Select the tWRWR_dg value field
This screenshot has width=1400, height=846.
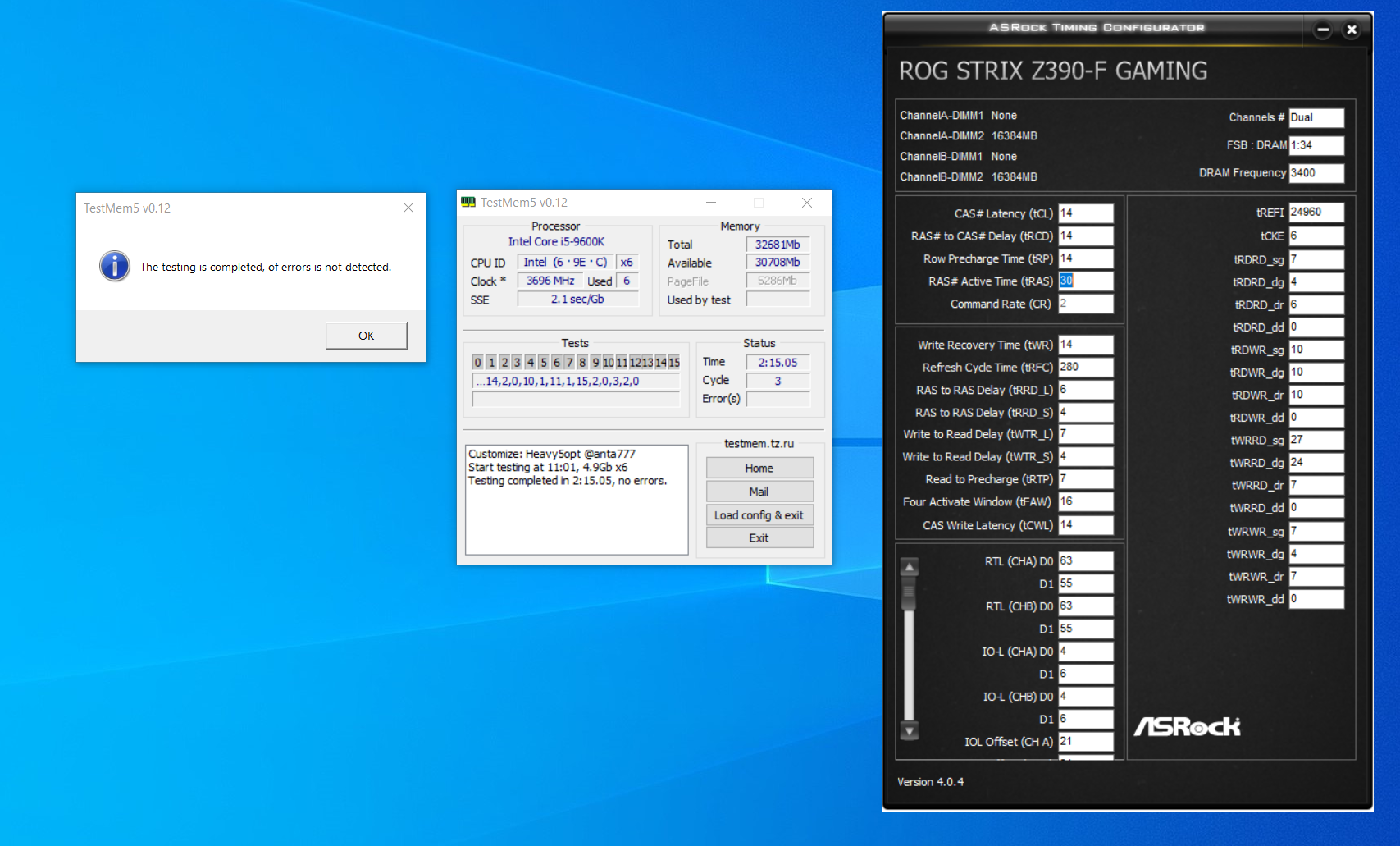[x=1316, y=554]
